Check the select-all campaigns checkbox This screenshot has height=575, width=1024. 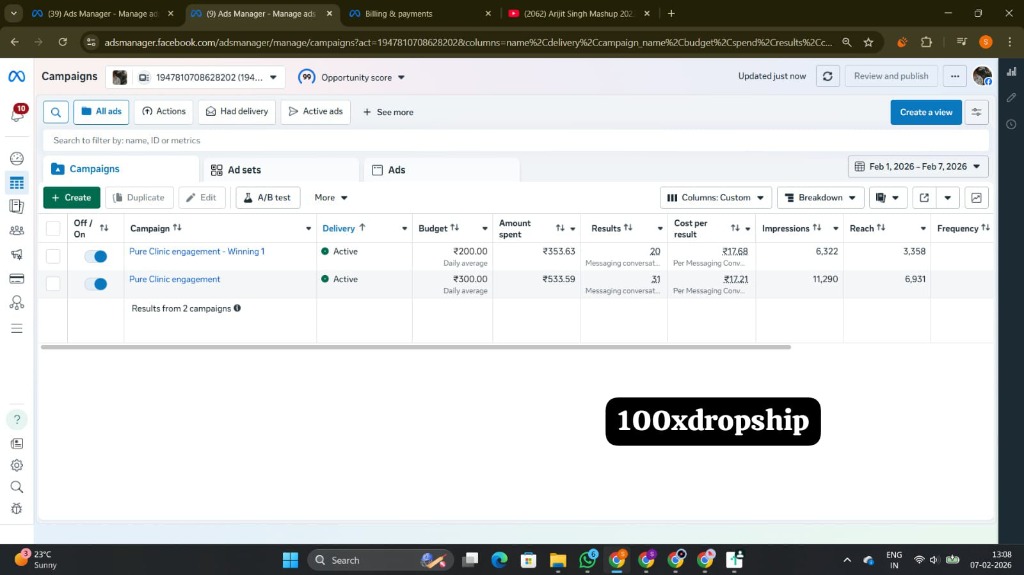pyautogui.click(x=53, y=228)
